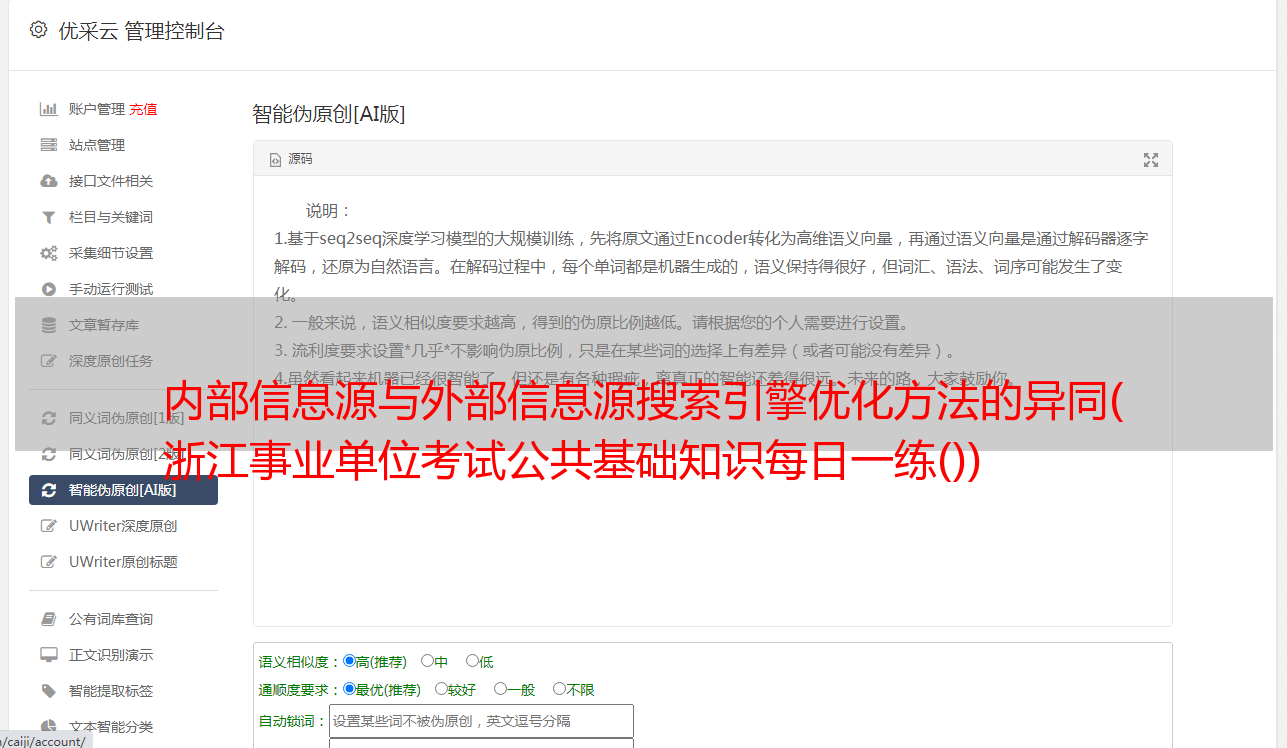Click the 手动运行测试 play icon

[x=48, y=289]
